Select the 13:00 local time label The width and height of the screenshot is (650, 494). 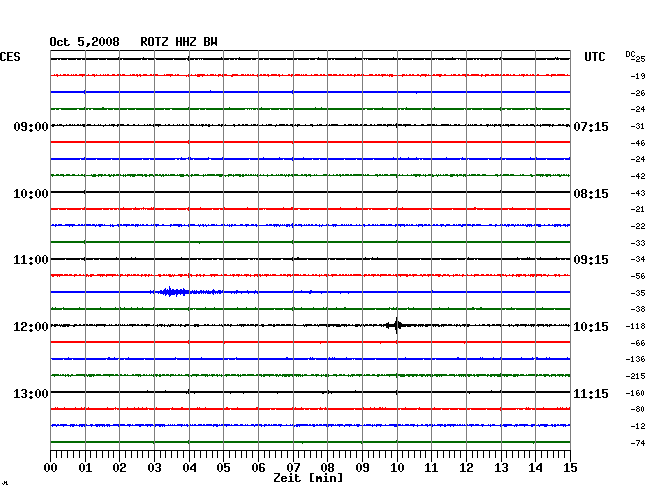click(31, 393)
